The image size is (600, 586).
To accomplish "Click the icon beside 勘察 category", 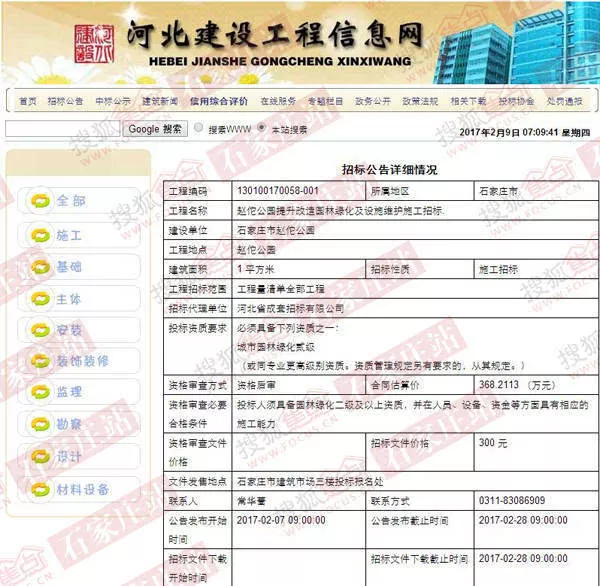I will 41,425.
